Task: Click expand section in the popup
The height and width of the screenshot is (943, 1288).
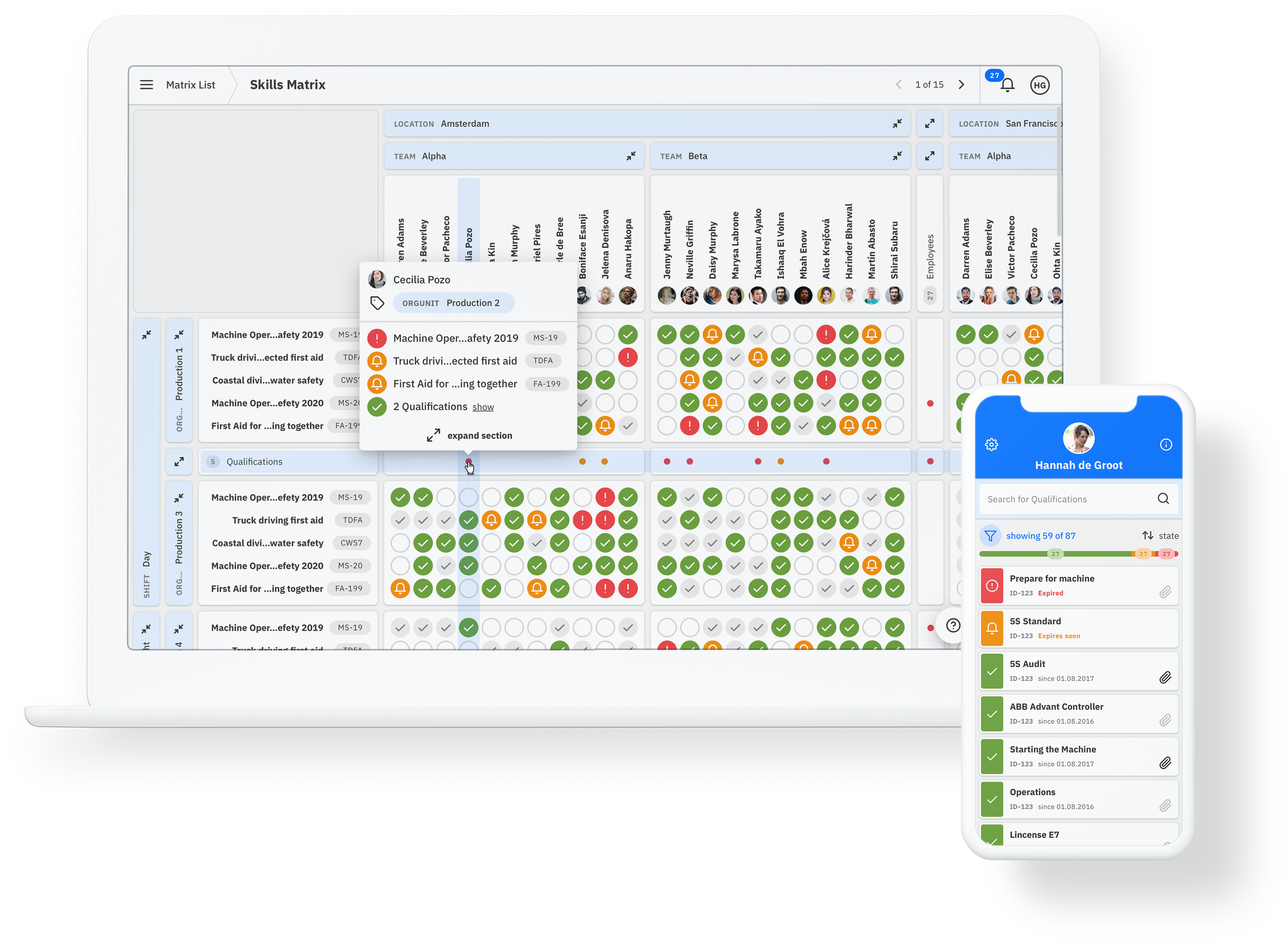Action: pos(469,436)
